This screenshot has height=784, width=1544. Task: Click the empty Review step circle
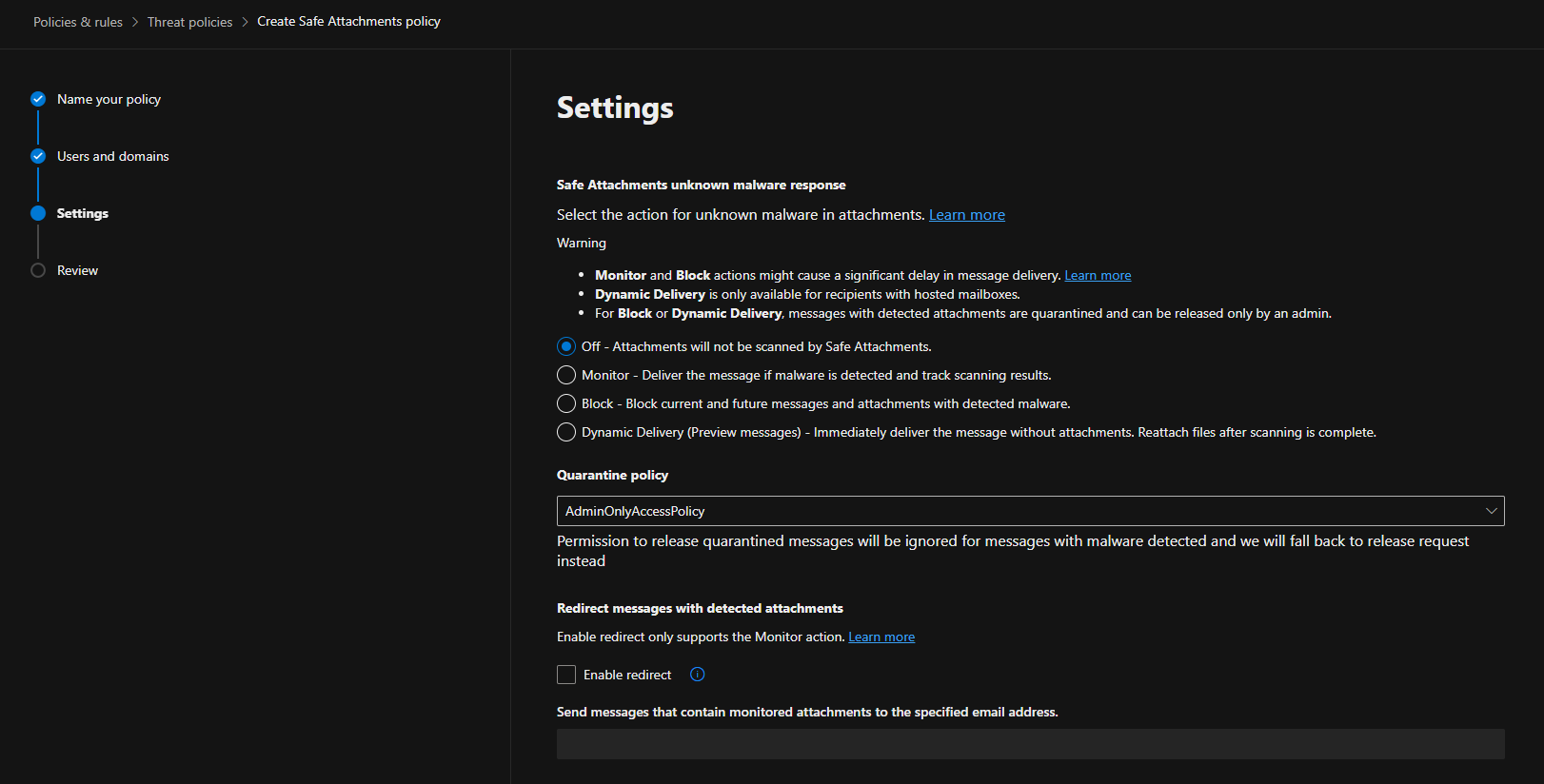tap(38, 270)
